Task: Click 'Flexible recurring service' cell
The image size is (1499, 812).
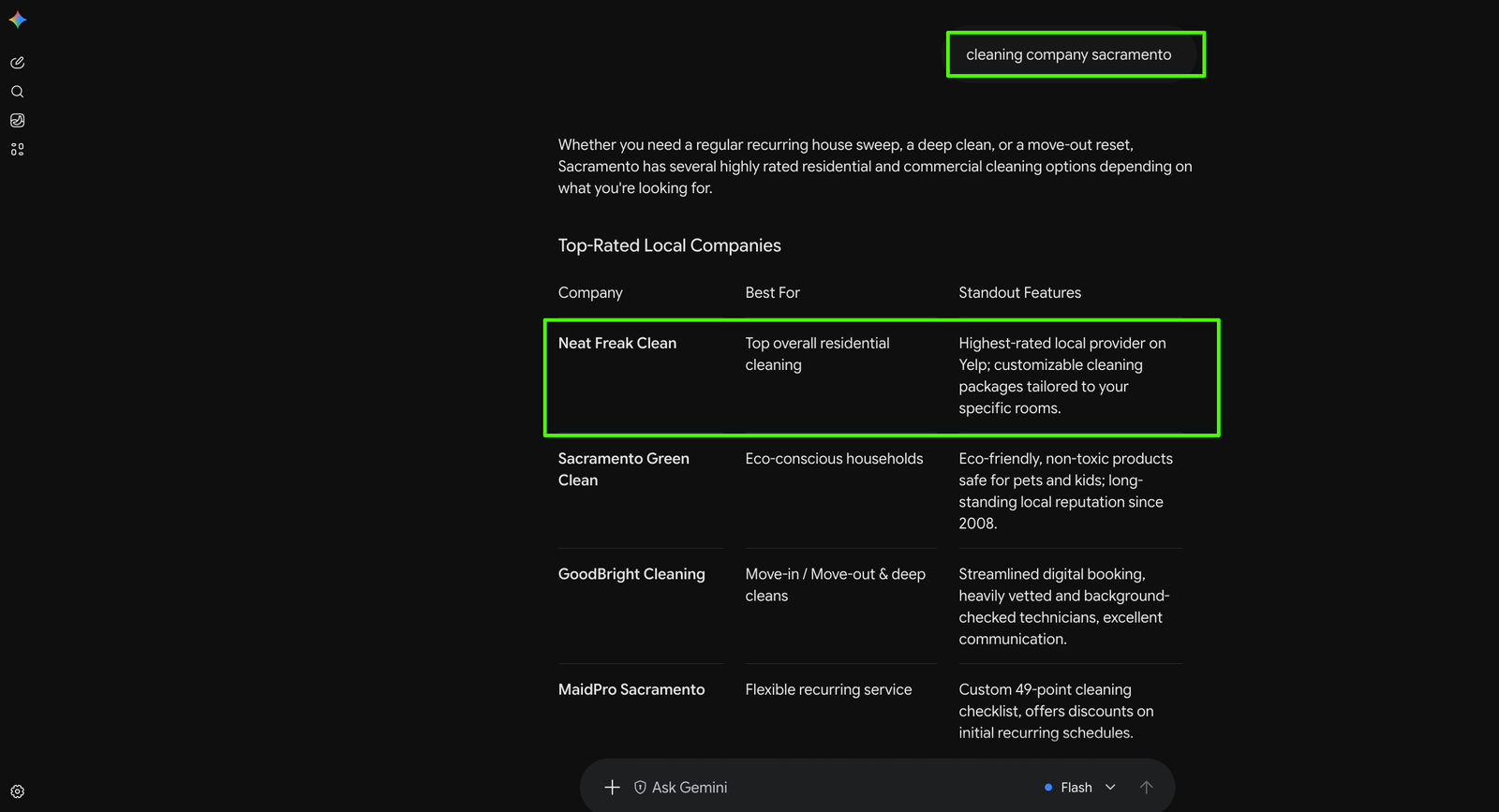Action: coord(829,689)
